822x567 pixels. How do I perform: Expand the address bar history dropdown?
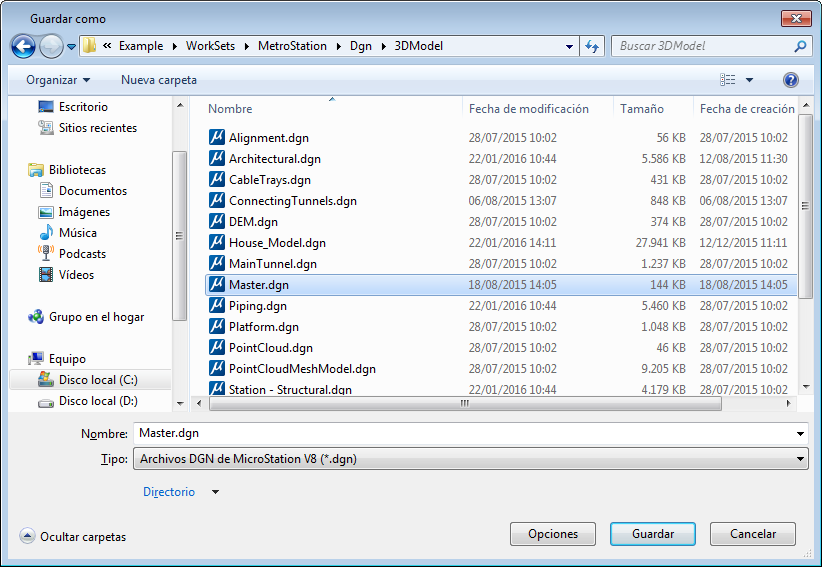pyautogui.click(x=569, y=47)
